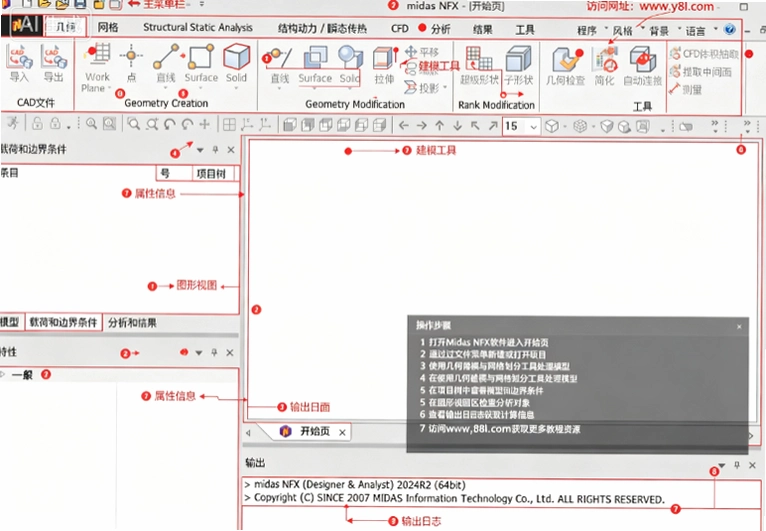This screenshot has width=766, height=531.
Task: Rotate view with the down arrow icon
Action: click(457, 126)
